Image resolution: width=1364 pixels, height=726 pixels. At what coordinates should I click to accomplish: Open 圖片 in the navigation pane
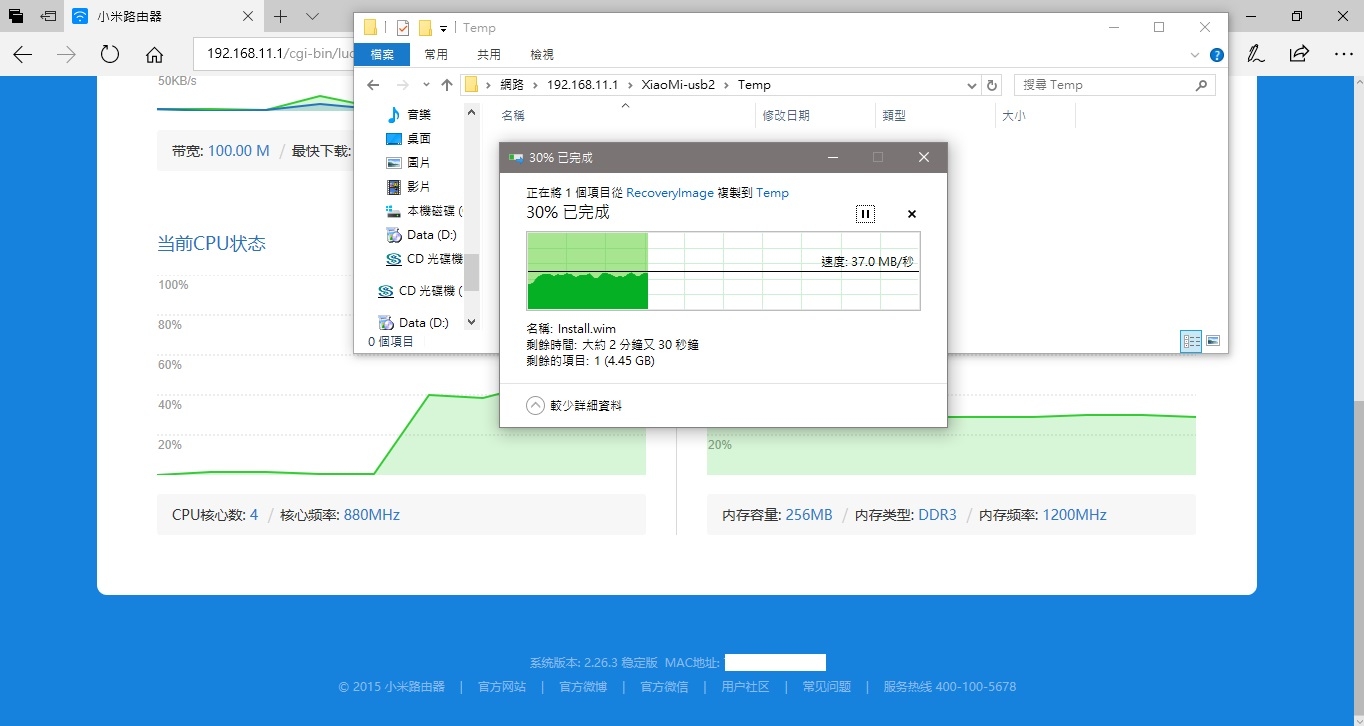(x=409, y=162)
